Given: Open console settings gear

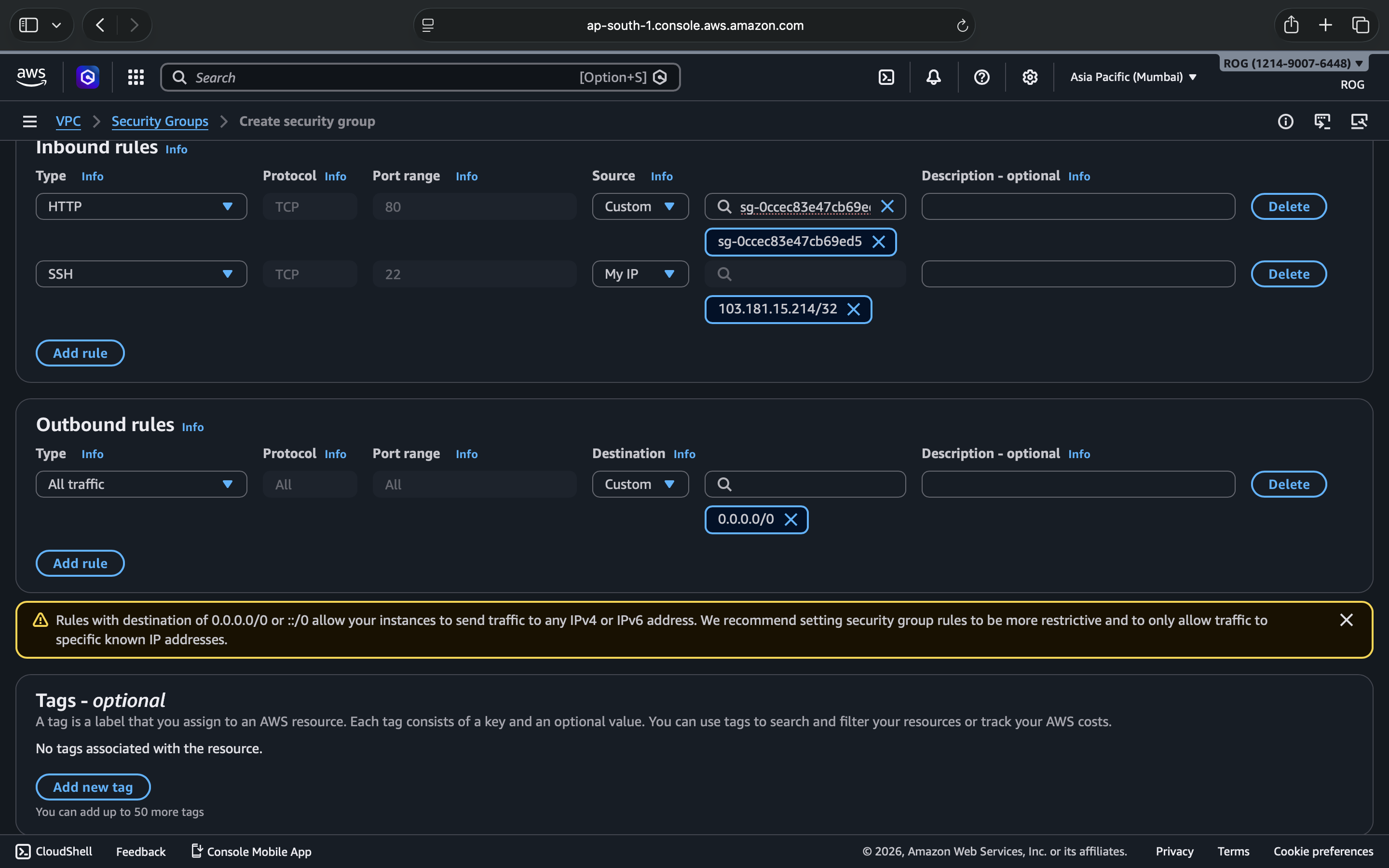Looking at the screenshot, I should tap(1030, 77).
